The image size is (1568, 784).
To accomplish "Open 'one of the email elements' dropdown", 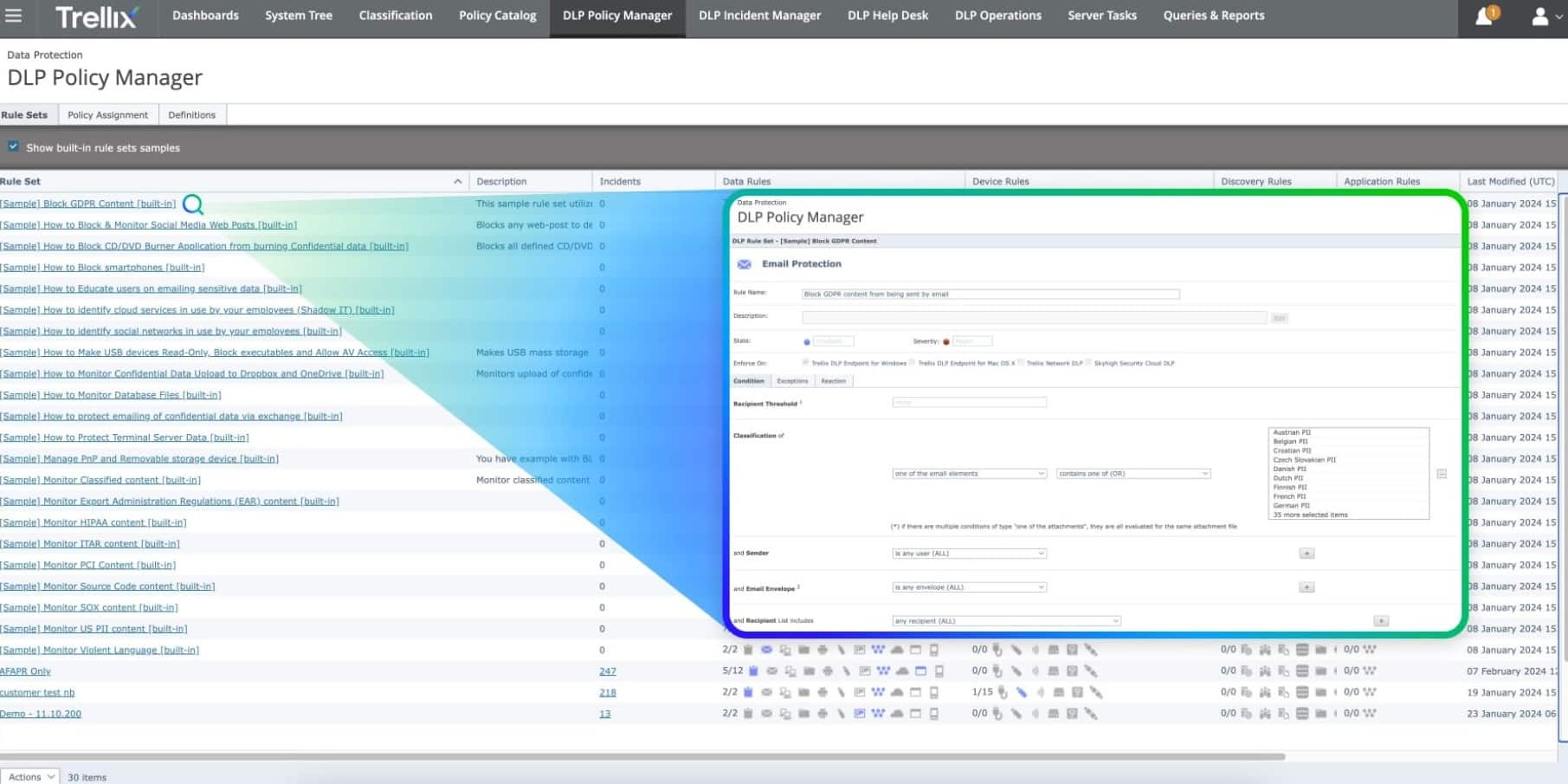I will 969,474.
